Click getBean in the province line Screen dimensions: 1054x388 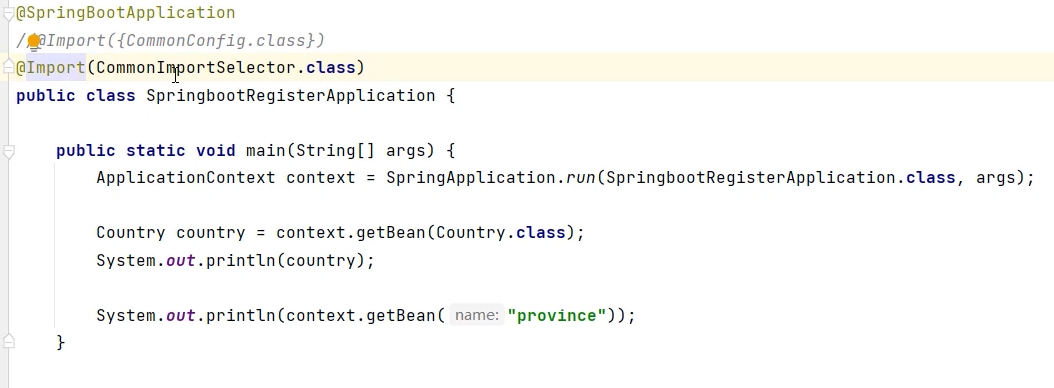pyautogui.click(x=401, y=315)
